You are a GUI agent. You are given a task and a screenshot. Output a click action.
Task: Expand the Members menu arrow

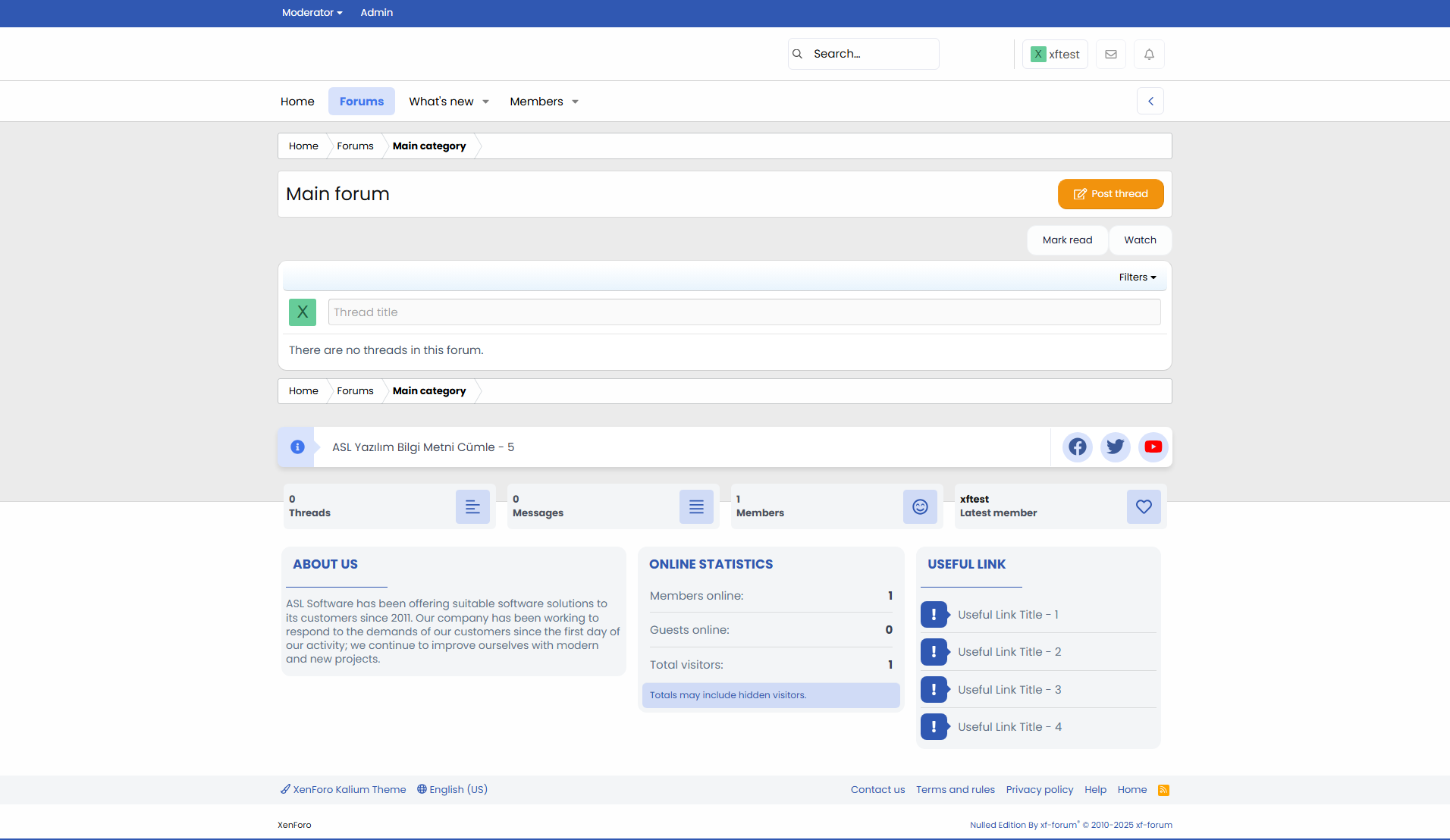[x=575, y=102]
